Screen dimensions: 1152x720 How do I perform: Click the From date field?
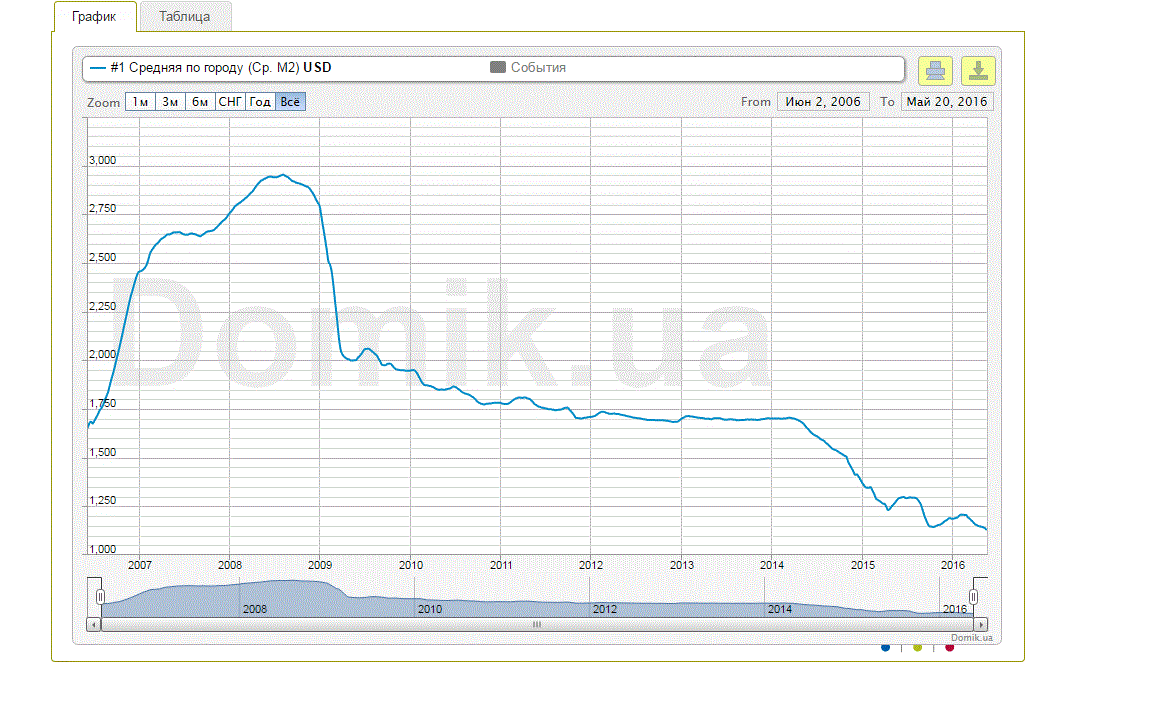pos(823,102)
